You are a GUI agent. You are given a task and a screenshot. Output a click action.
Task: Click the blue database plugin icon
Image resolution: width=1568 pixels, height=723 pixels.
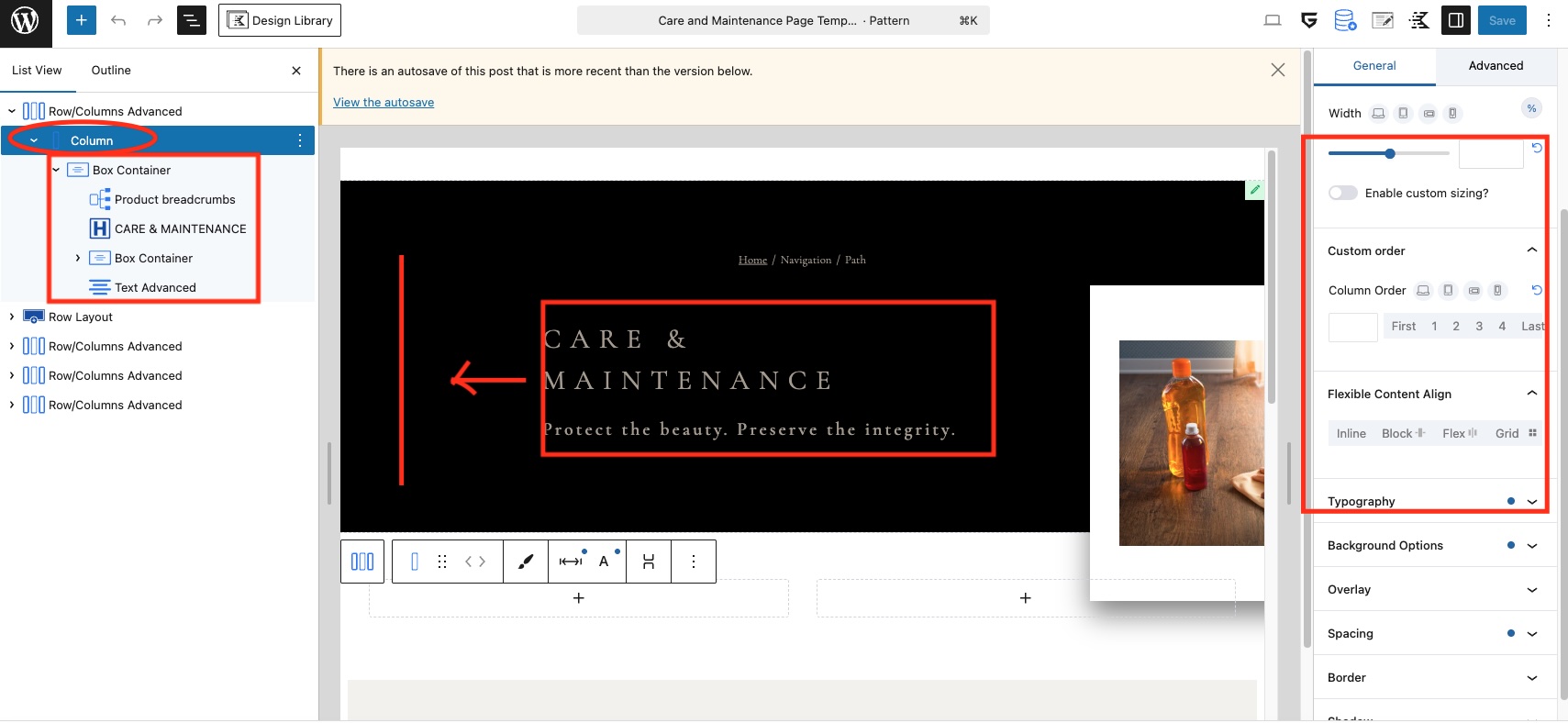click(1345, 20)
